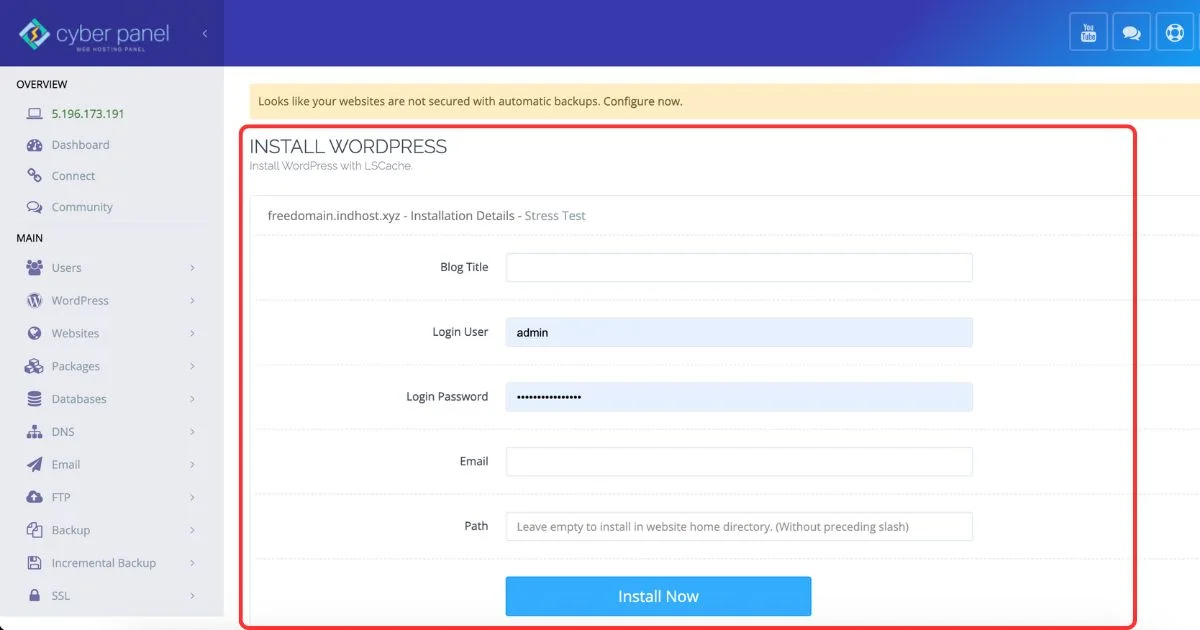
Task: Click the Community chat icon
Action: tap(34, 207)
